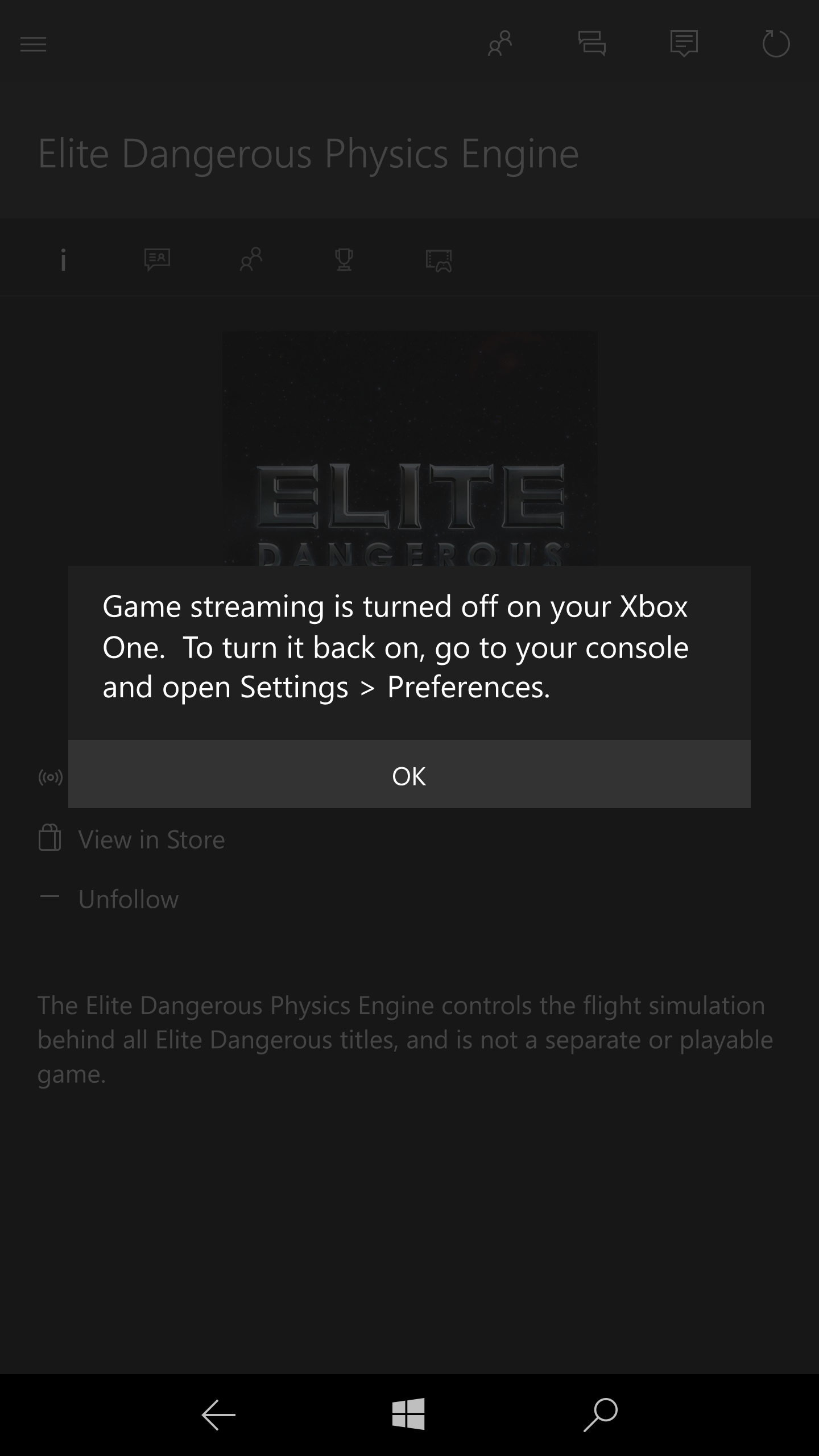This screenshot has width=819, height=1456.
Task: Tap the refresh icon
Action: (776, 44)
